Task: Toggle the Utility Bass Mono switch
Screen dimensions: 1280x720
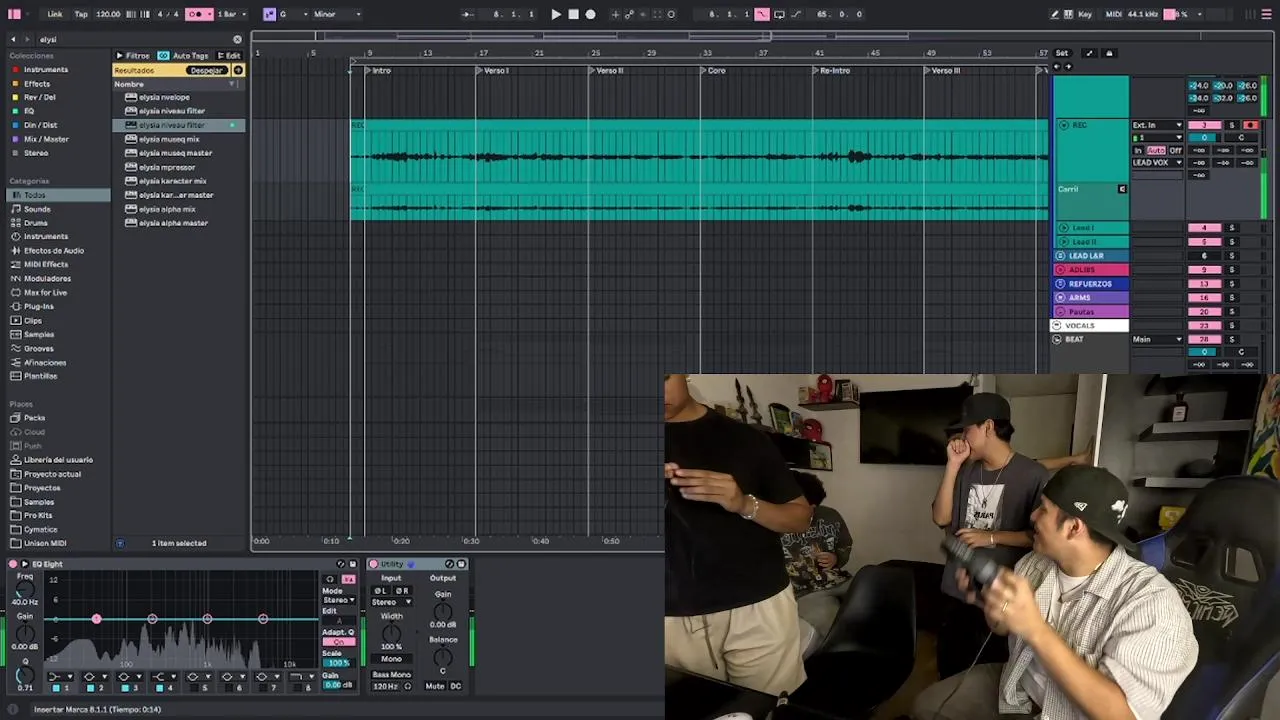Action: (391, 675)
